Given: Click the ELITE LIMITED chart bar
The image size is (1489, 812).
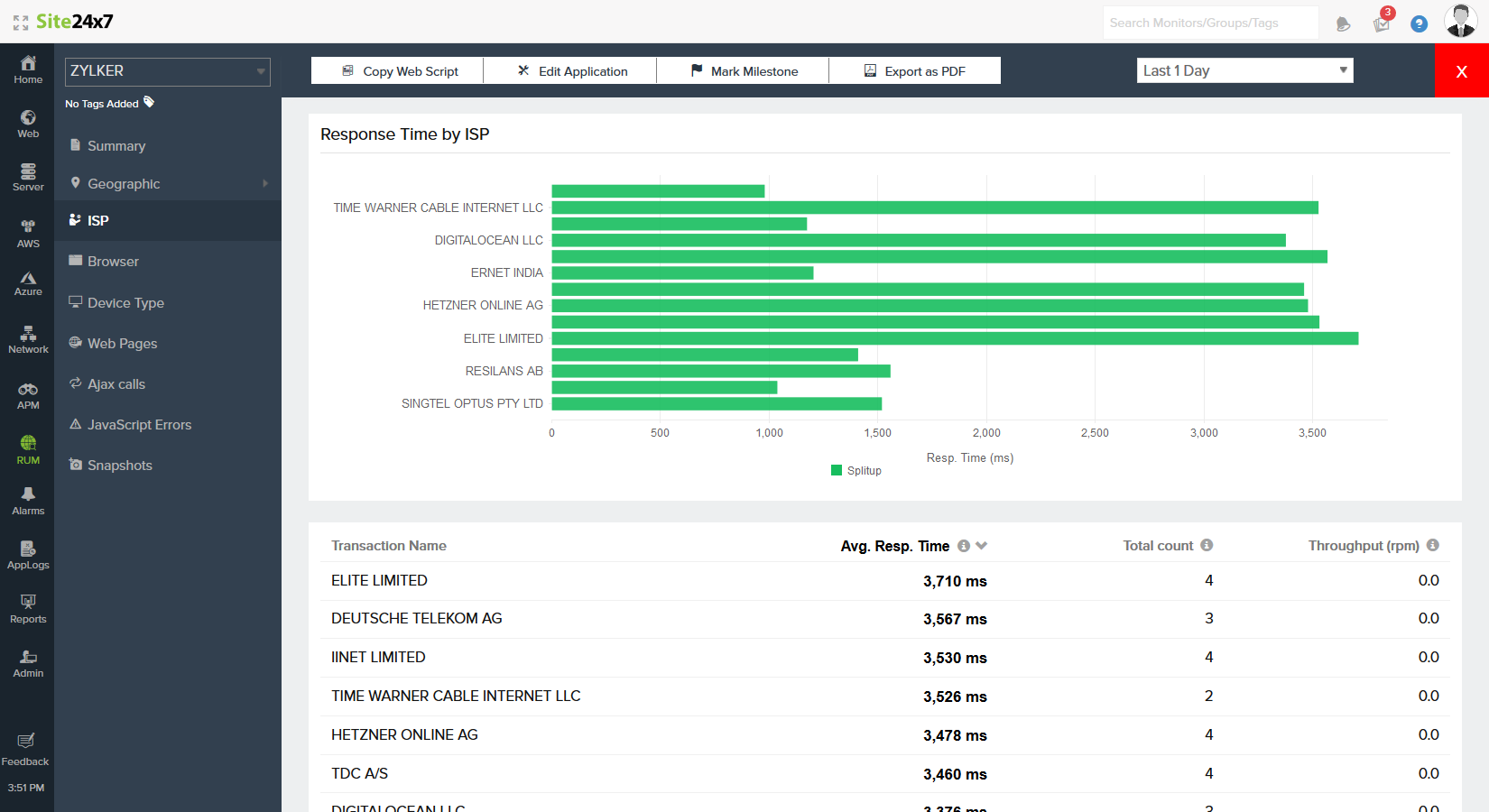Looking at the screenshot, I should click(x=954, y=338).
